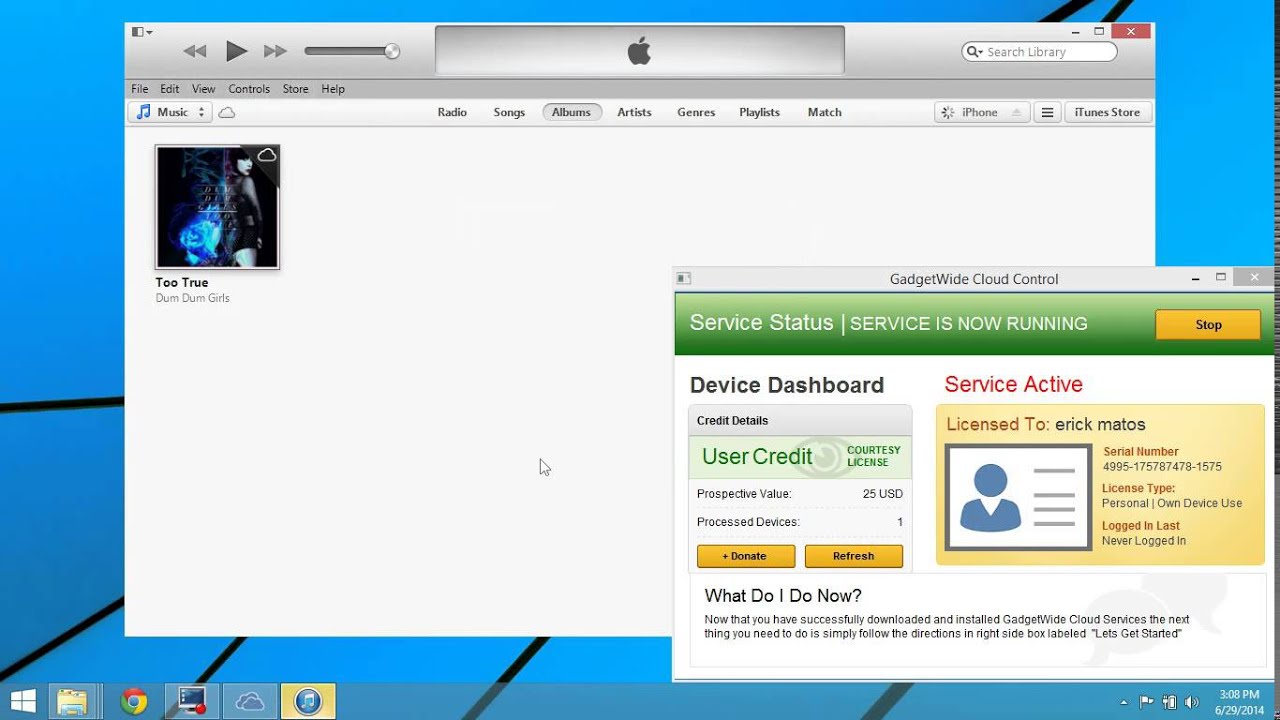
Task: Click the Credit Details header
Action: (800, 421)
